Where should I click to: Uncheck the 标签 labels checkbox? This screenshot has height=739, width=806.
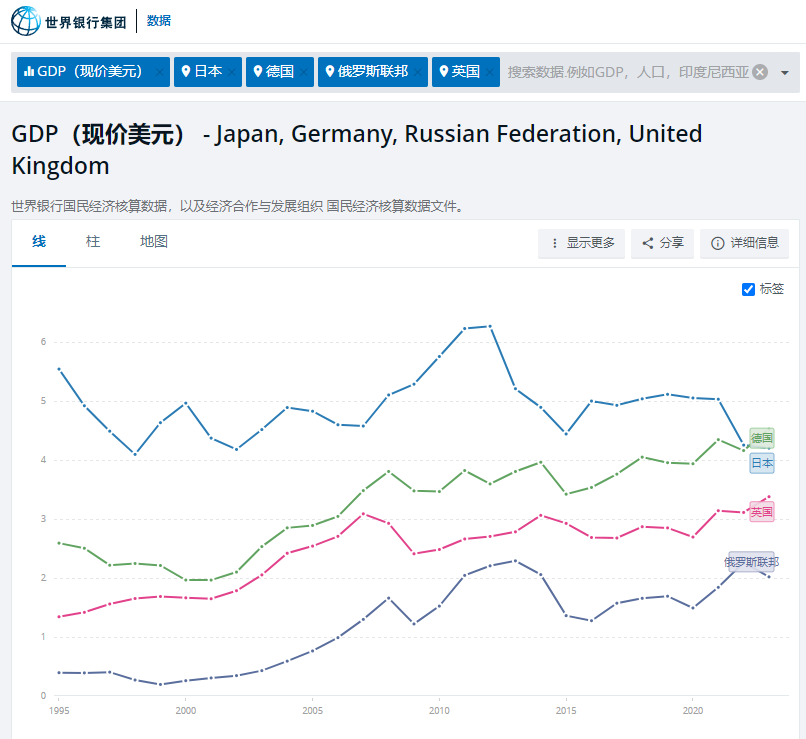748,289
